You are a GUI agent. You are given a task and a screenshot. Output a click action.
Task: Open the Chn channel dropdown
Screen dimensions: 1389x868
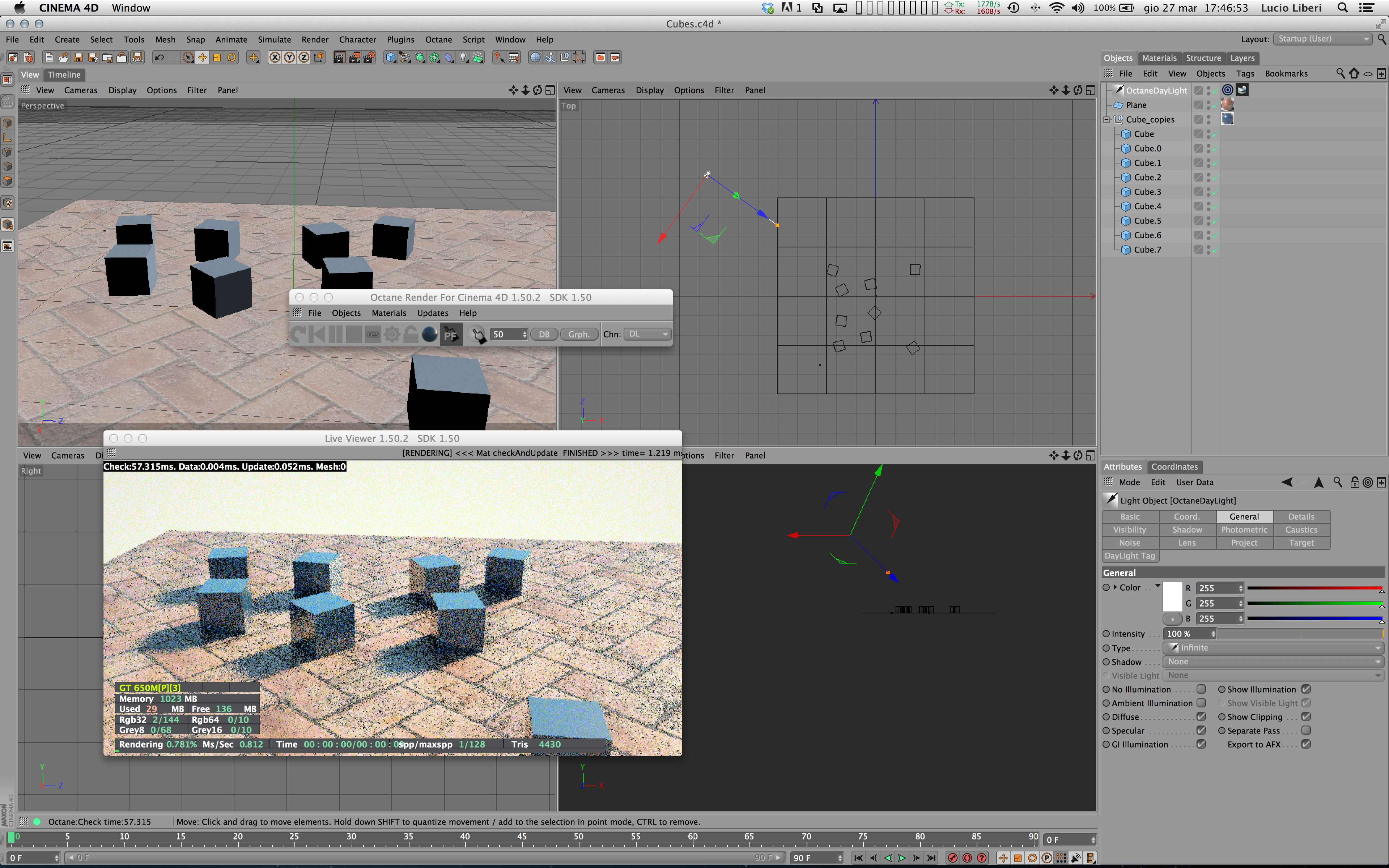647,334
